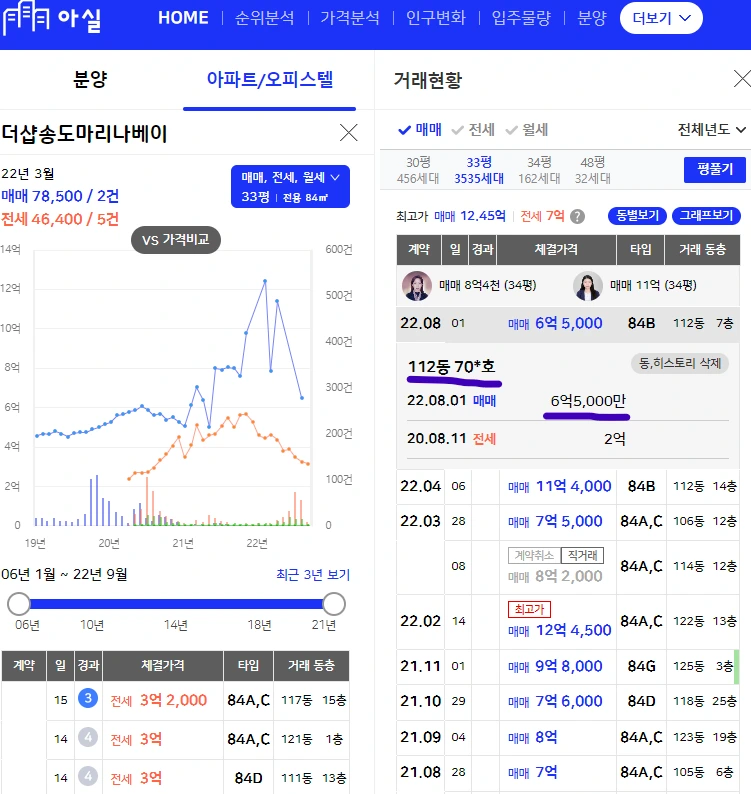Click the help question mark beside 전세 7억

(577, 217)
